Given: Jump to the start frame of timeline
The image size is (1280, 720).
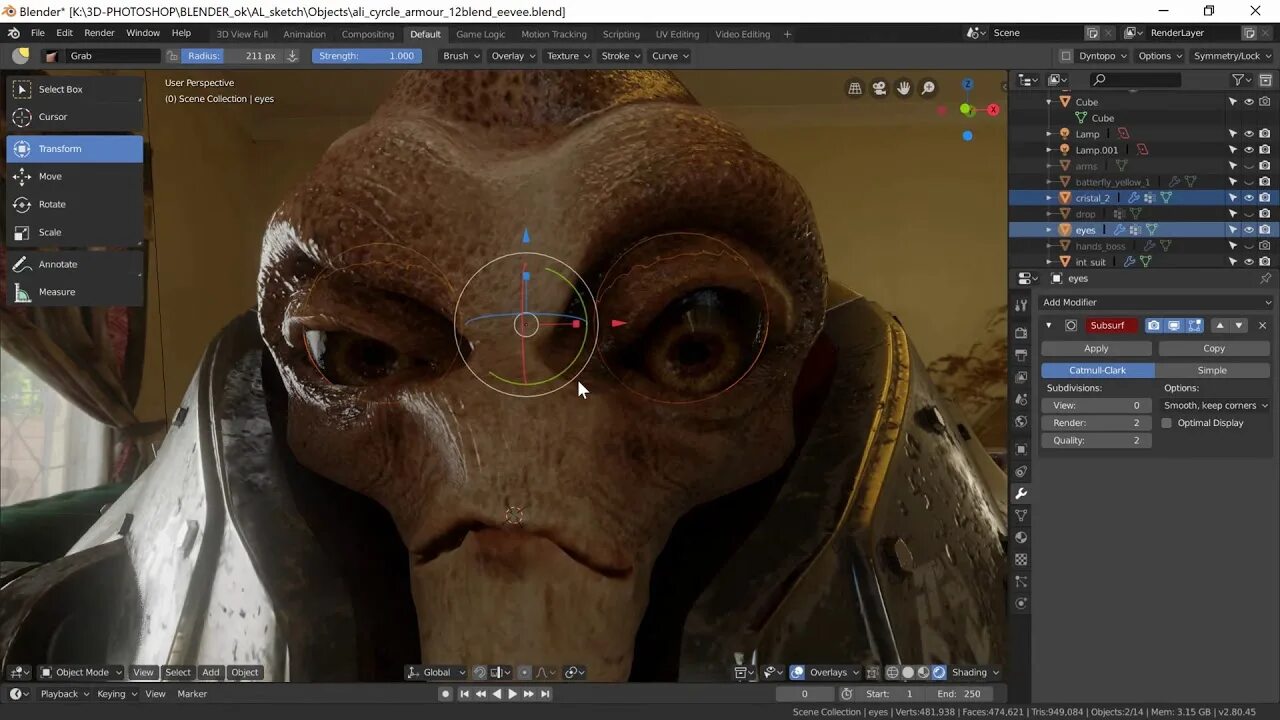Looking at the screenshot, I should pos(464,694).
